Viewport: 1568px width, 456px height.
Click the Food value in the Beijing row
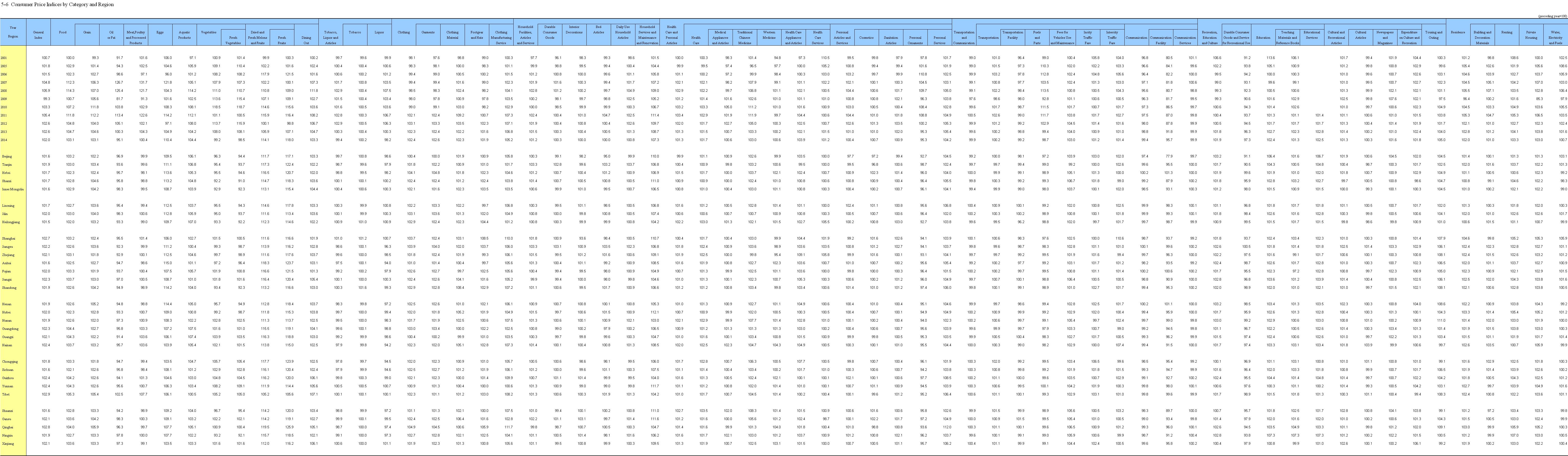69,156
